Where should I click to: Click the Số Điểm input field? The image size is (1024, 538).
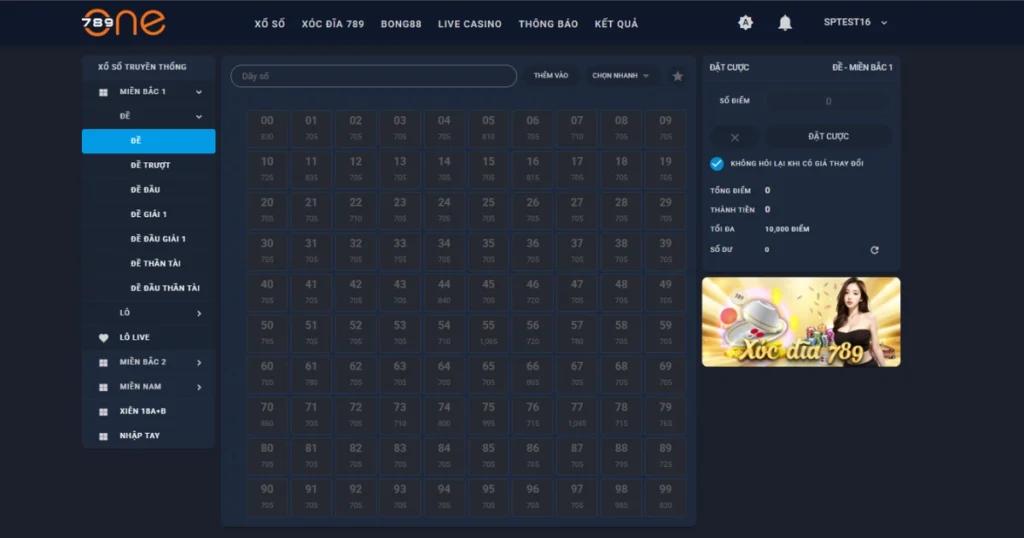point(828,101)
